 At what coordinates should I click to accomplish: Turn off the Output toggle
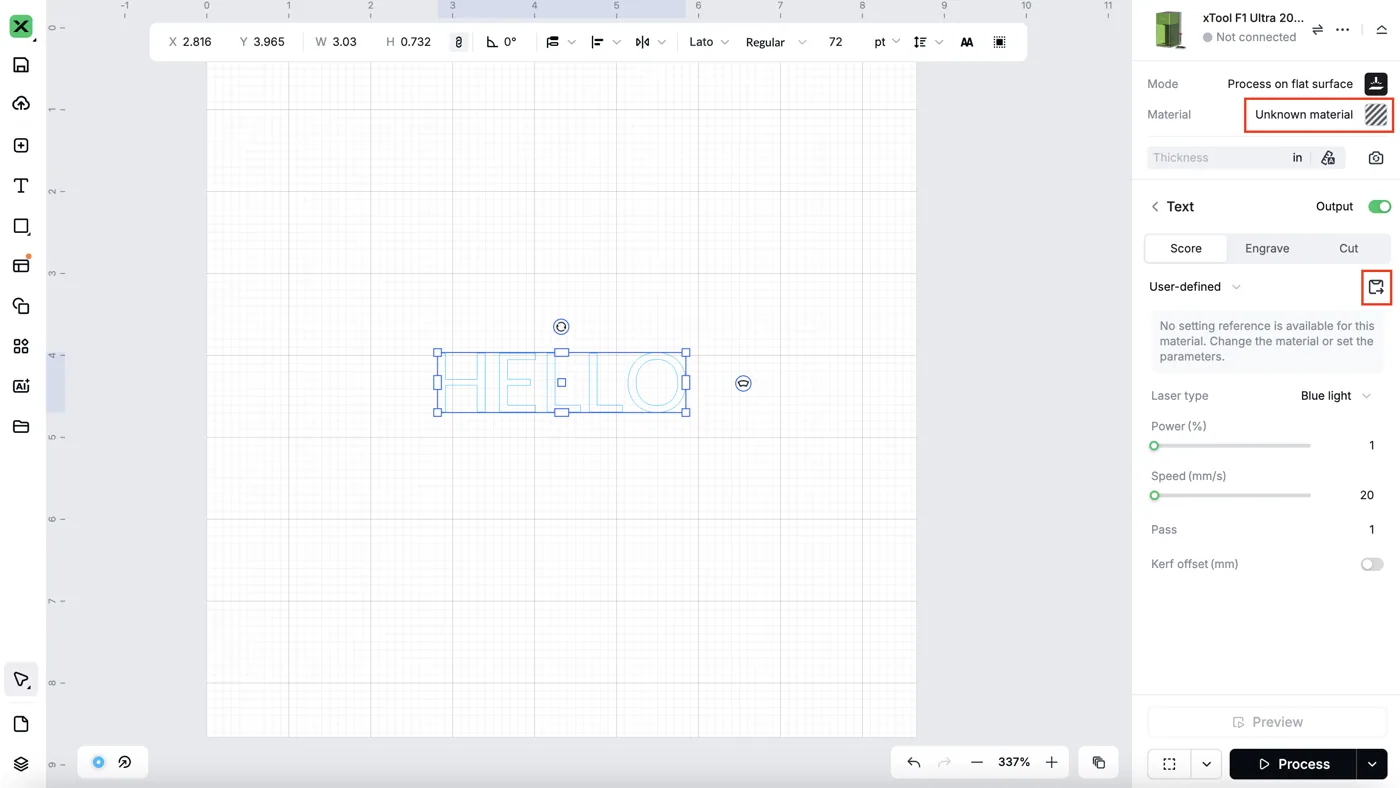(x=1379, y=207)
